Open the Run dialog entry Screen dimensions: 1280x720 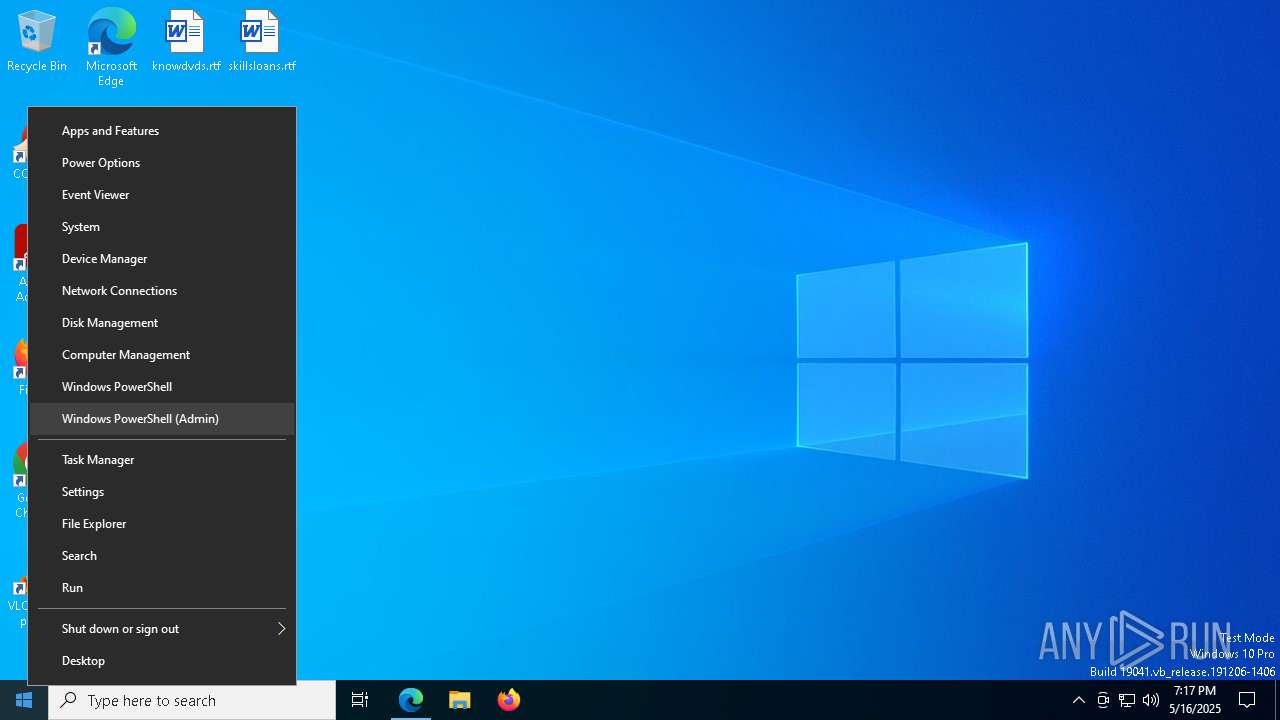pyautogui.click(x=162, y=588)
